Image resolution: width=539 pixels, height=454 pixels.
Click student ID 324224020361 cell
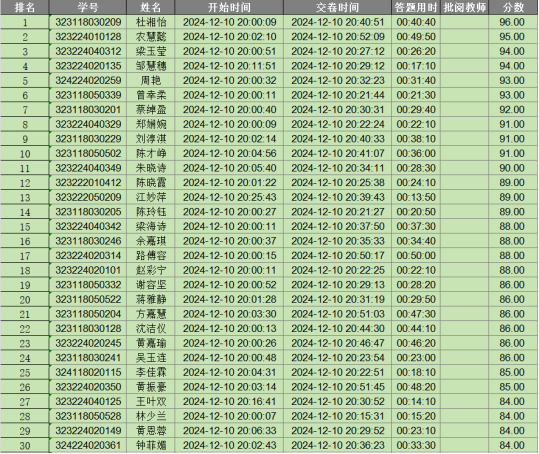(x=88, y=445)
